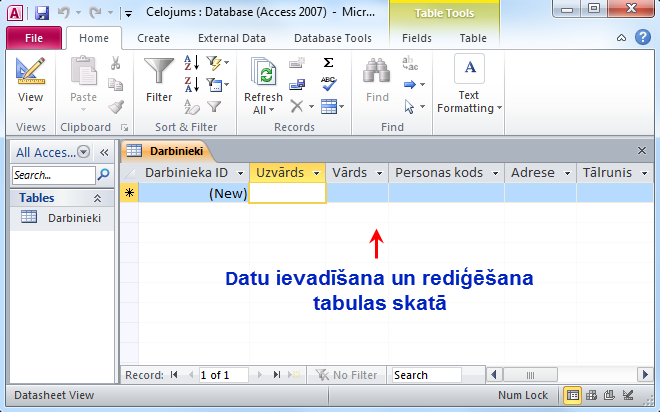Sort descending with the Z-A icon
Screen dimensions: 660x412
[190, 84]
